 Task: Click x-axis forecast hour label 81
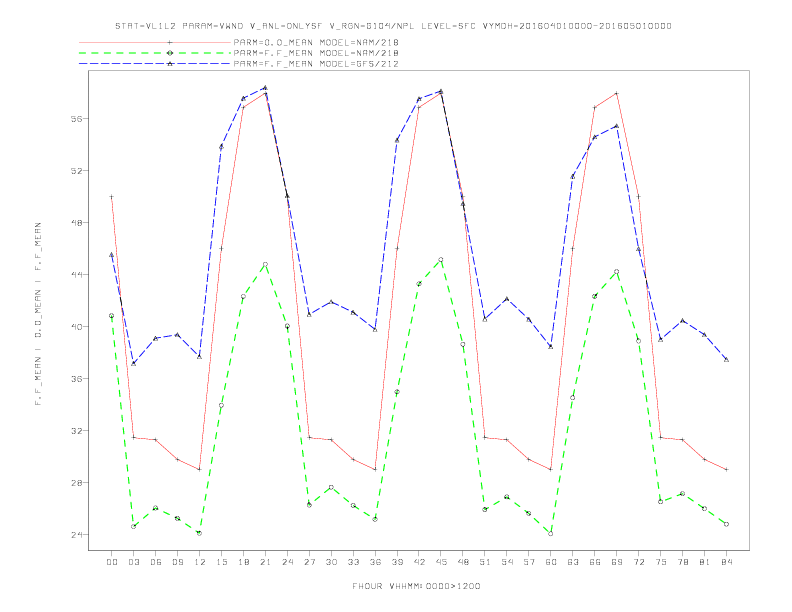click(x=705, y=562)
